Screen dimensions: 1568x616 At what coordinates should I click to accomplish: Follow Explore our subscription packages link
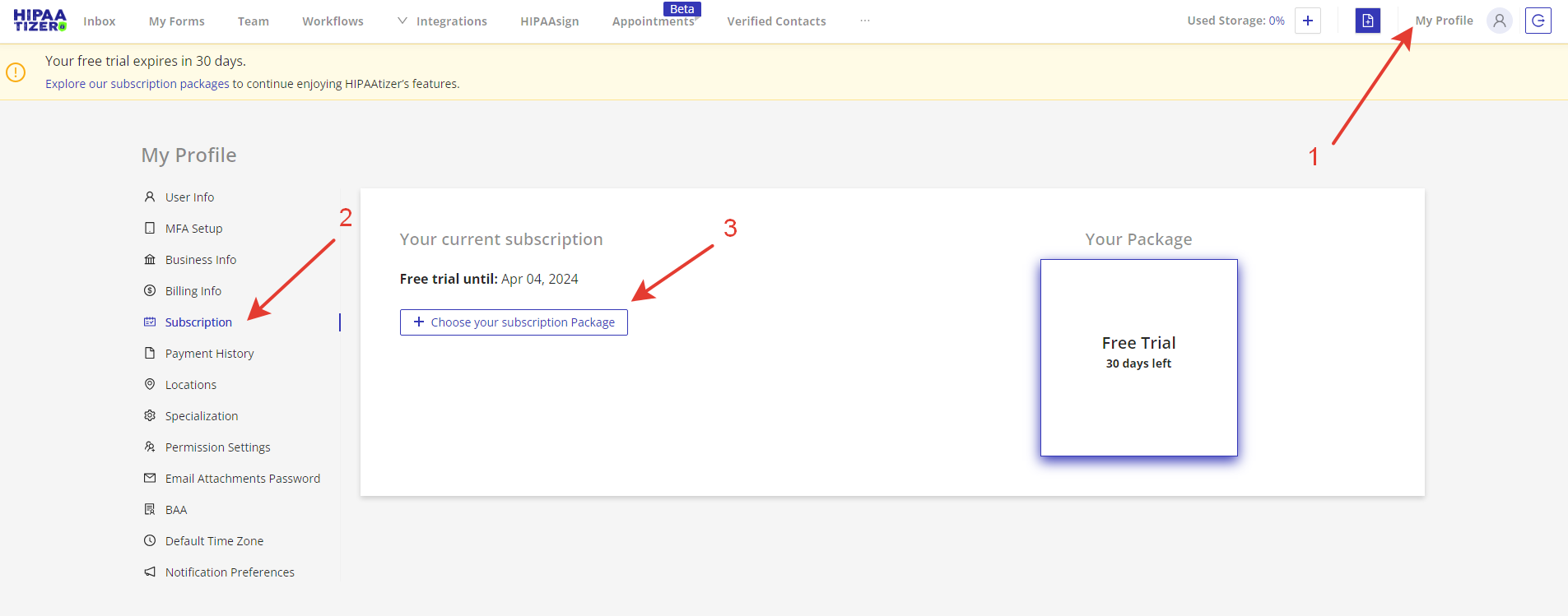point(137,84)
